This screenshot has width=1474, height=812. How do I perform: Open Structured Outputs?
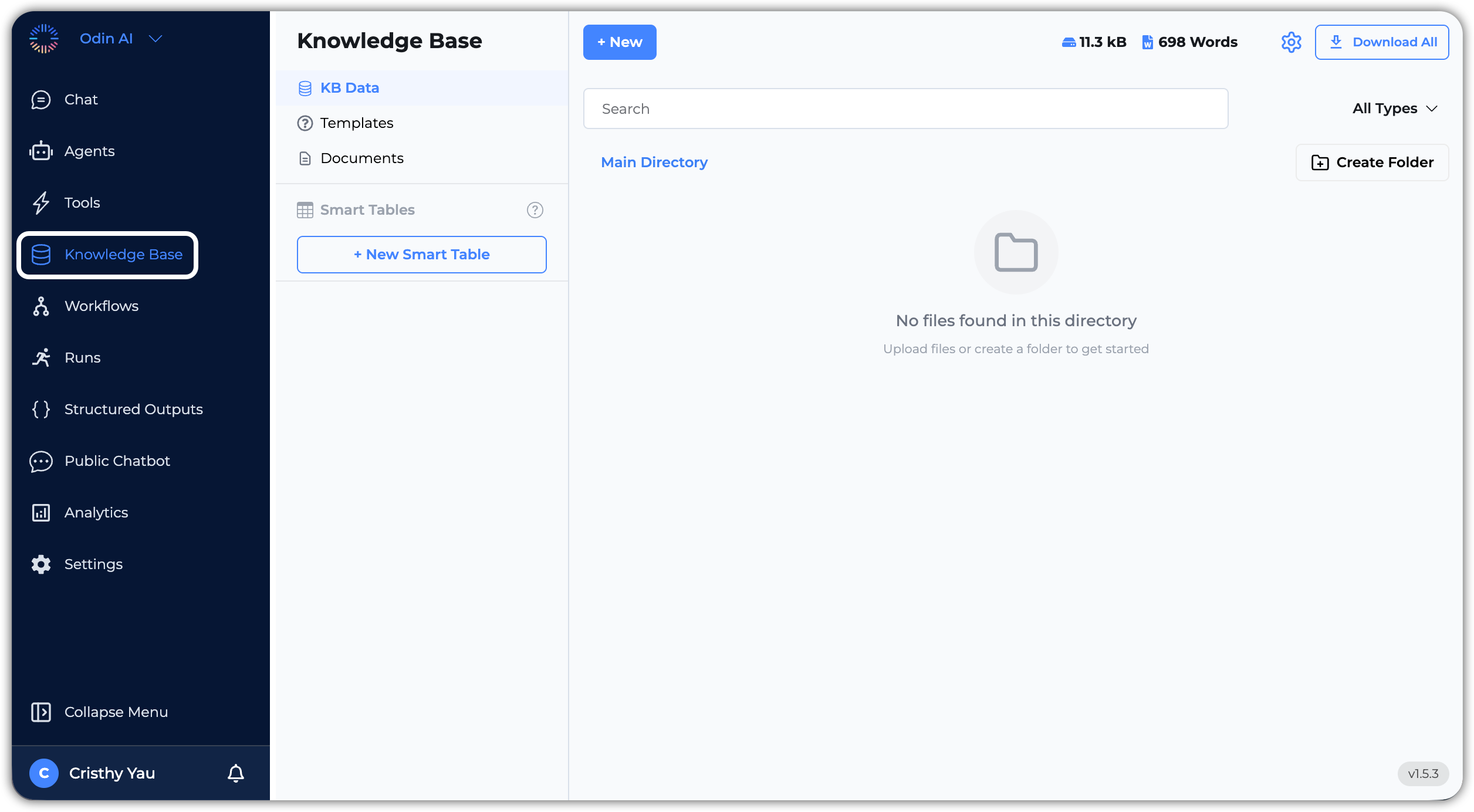[x=133, y=409]
